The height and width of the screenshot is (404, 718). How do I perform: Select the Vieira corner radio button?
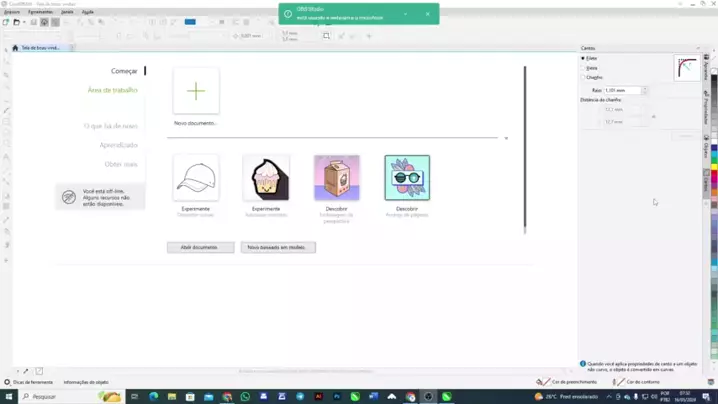(x=583, y=68)
